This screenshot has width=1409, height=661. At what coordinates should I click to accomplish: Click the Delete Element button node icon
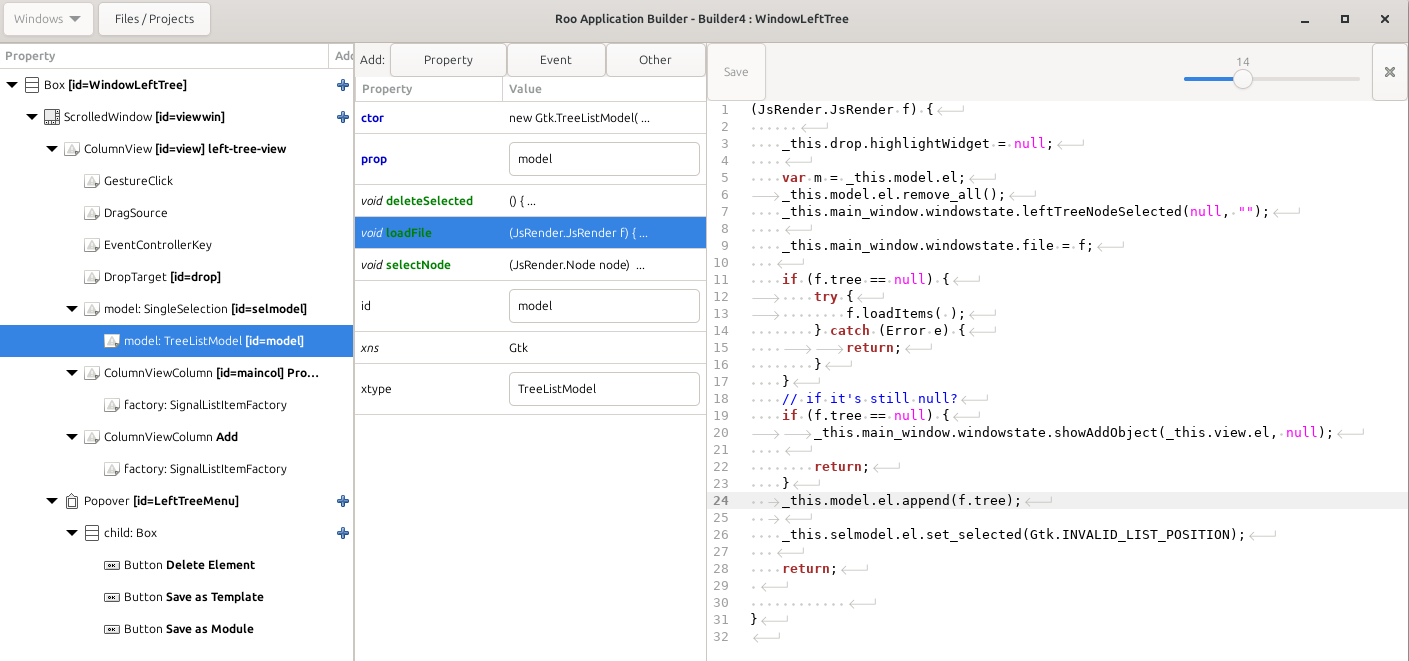pyautogui.click(x=112, y=565)
